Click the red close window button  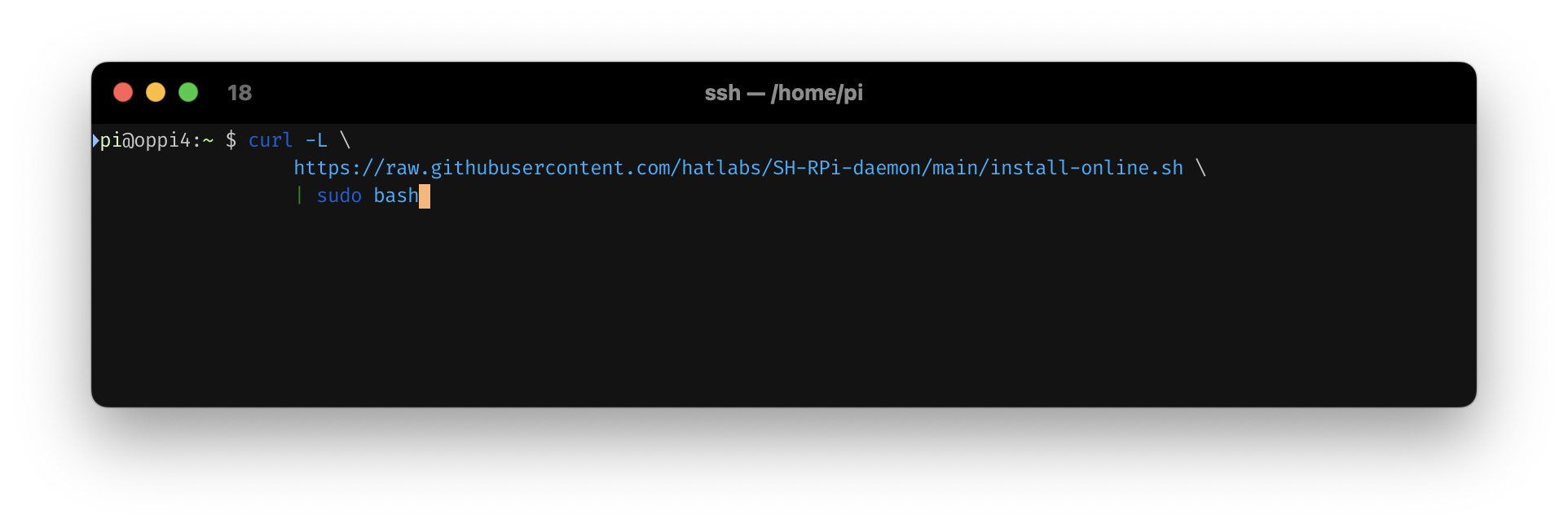coord(123,93)
